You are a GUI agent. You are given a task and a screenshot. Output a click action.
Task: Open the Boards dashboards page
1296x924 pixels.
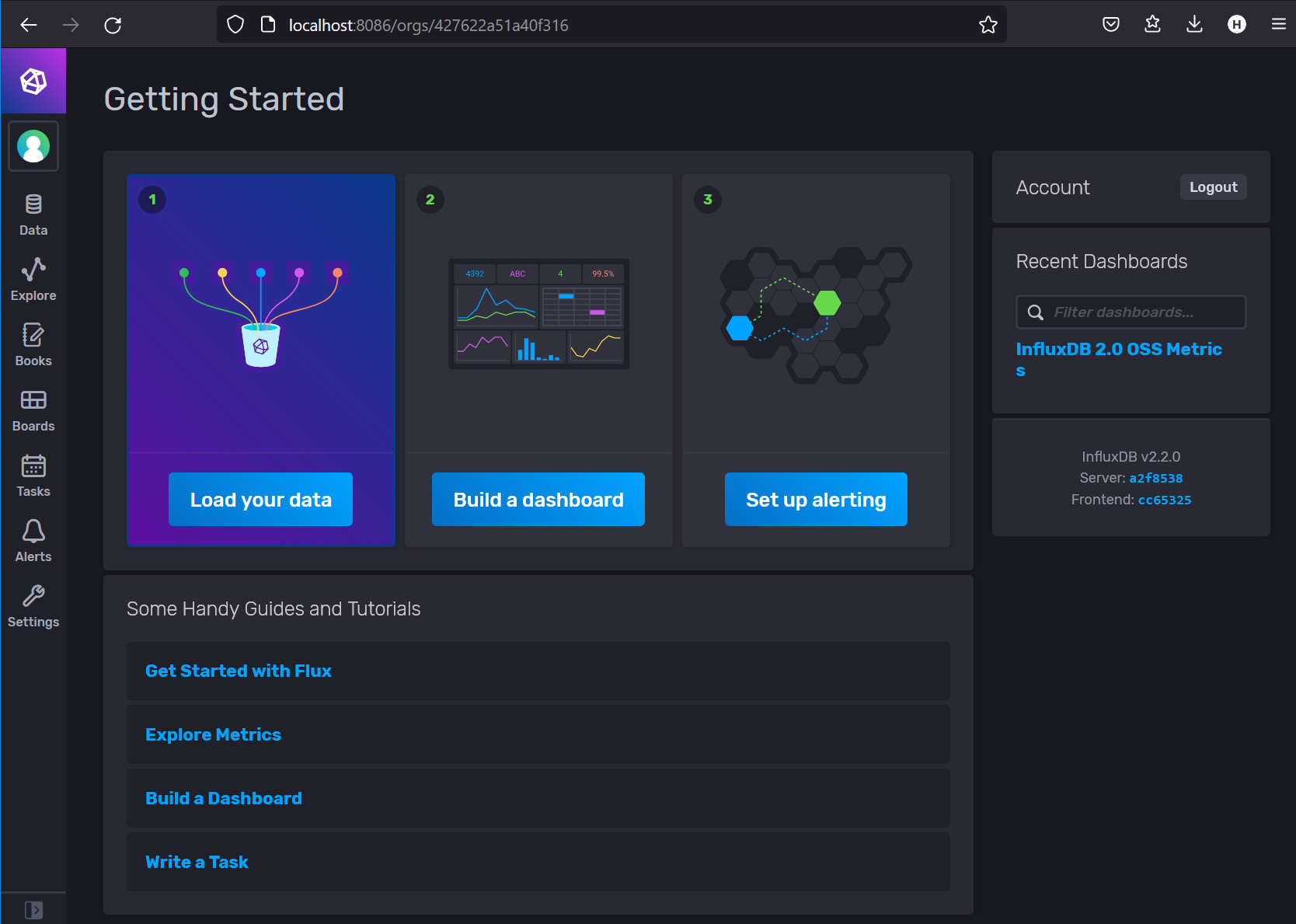coord(33,410)
